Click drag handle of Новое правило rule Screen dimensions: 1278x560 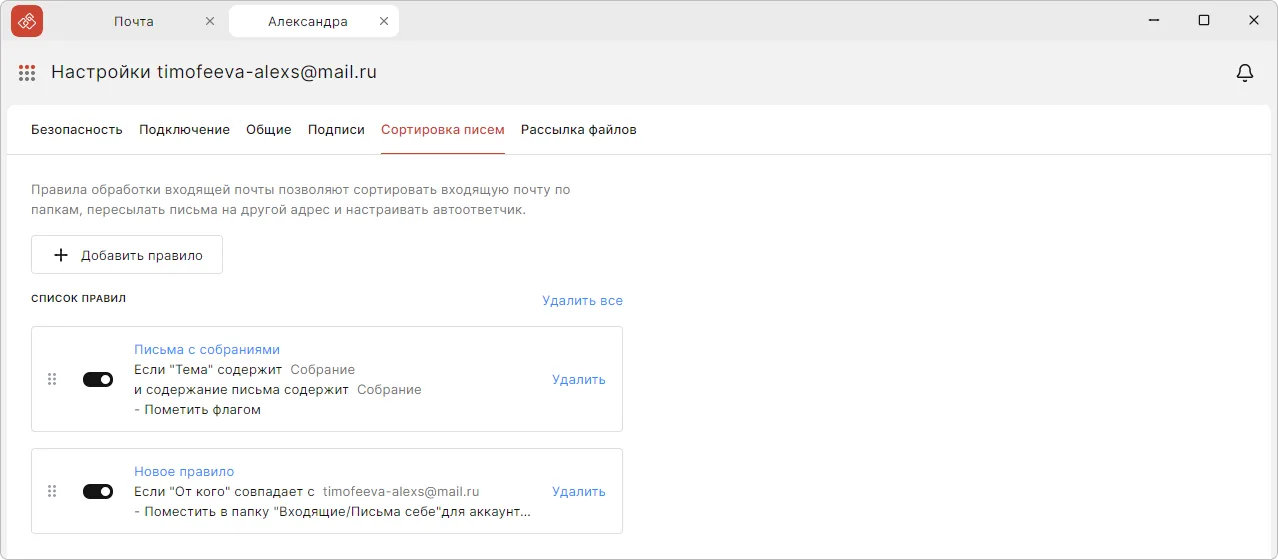[52, 491]
